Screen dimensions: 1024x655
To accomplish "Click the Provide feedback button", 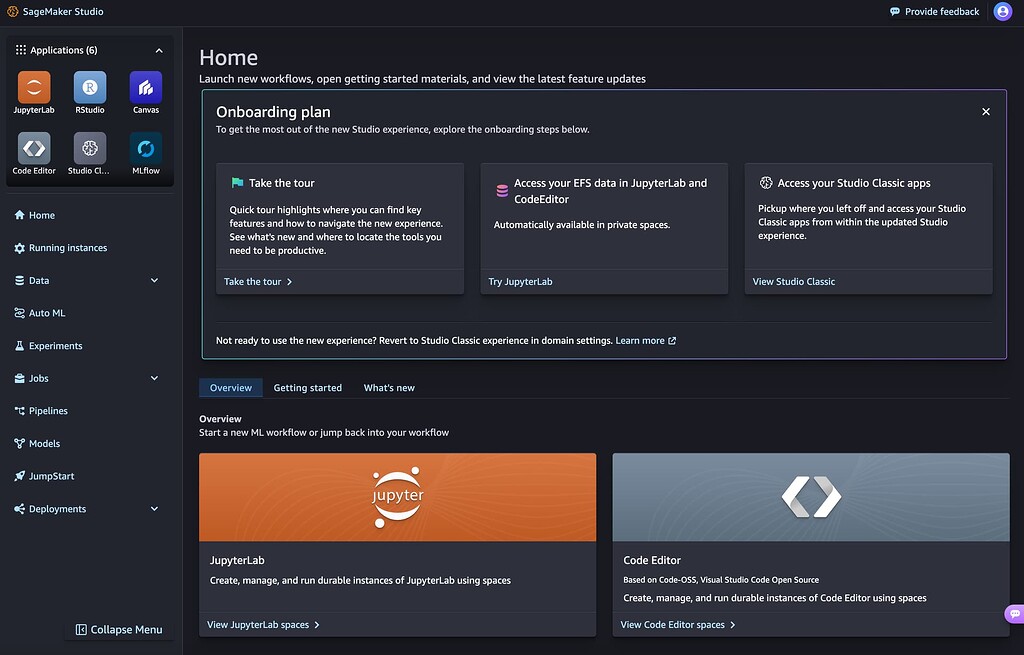I will pyautogui.click(x=934, y=12).
